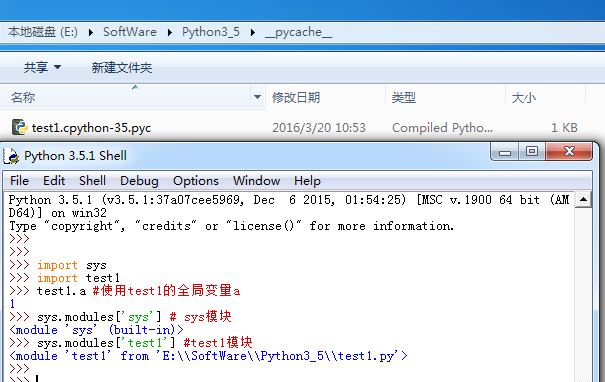The image size is (605, 382).
Task: Open the 名称 column filter dropdown arrow
Action: (x=257, y=97)
